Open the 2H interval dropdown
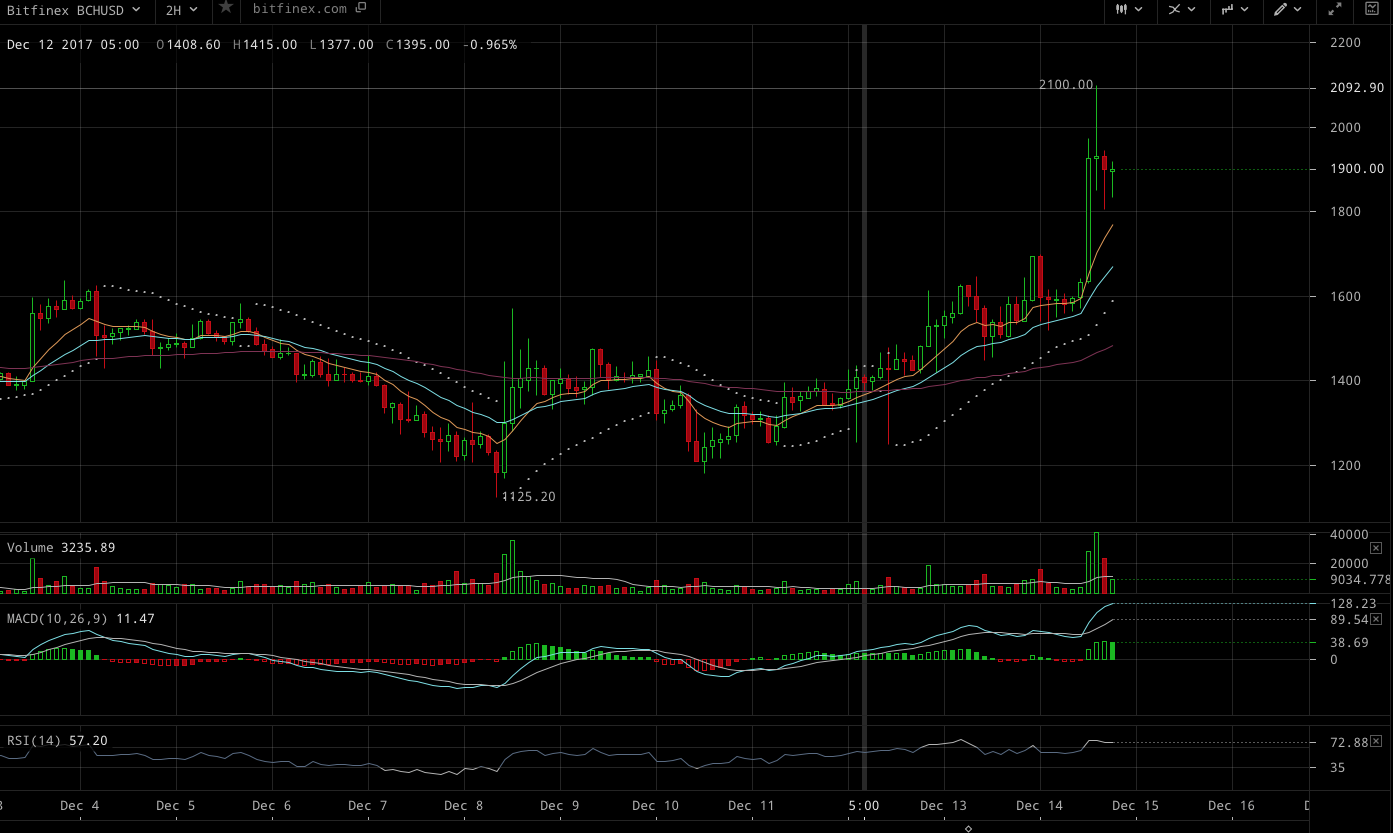 [182, 9]
